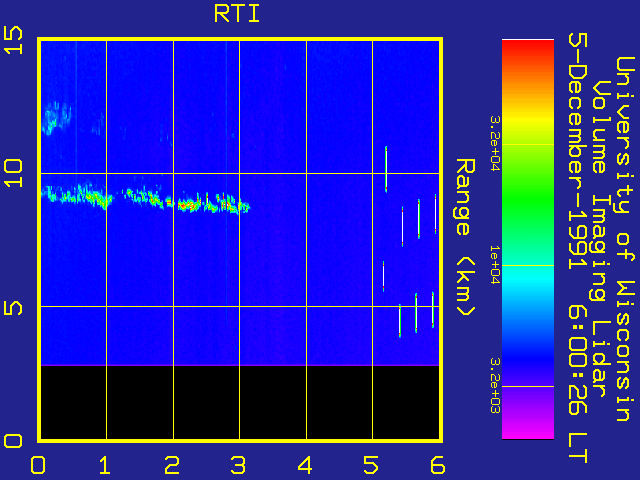Image resolution: width=640 pixels, height=480 pixels.
Task: Click the y-axis label 10
Action: 13,173
